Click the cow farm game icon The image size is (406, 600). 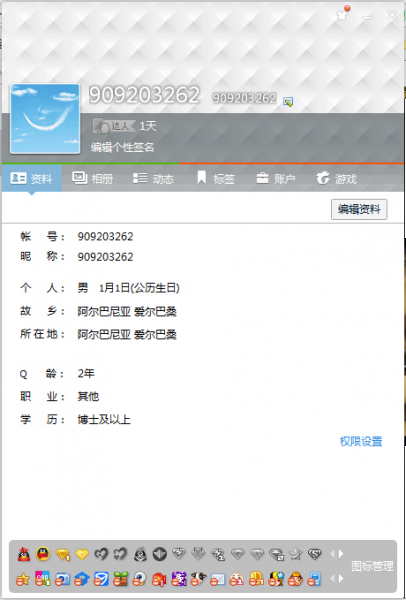pos(198,579)
